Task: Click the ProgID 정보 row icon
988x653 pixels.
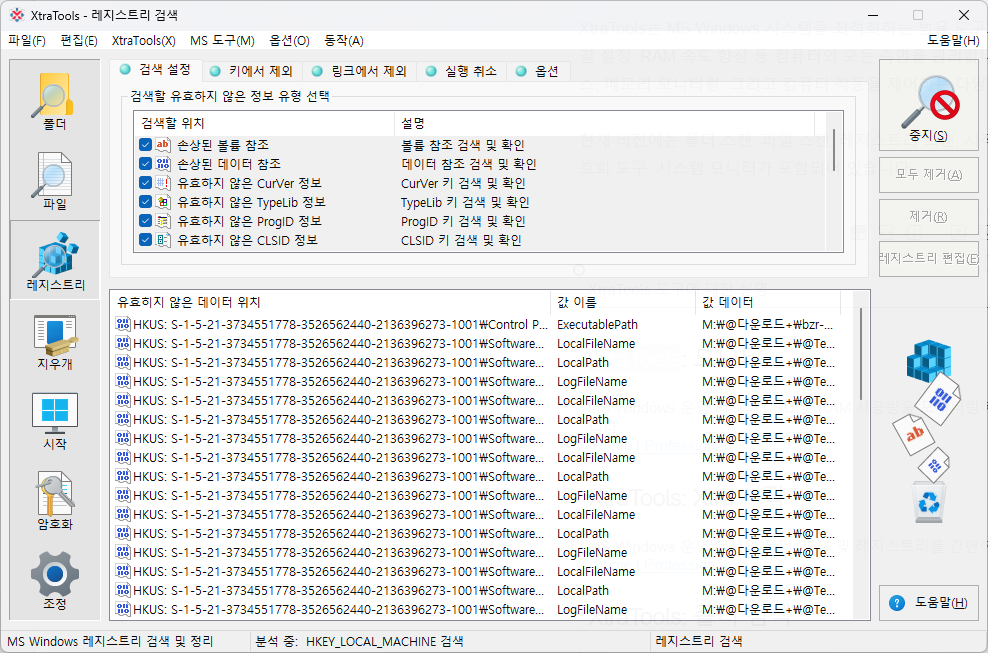Action: tap(163, 221)
